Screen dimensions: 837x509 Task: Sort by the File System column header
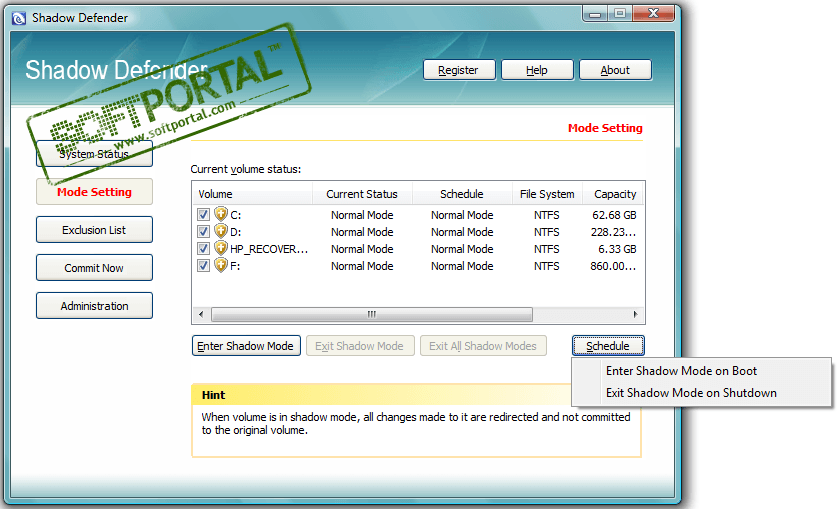pos(547,194)
